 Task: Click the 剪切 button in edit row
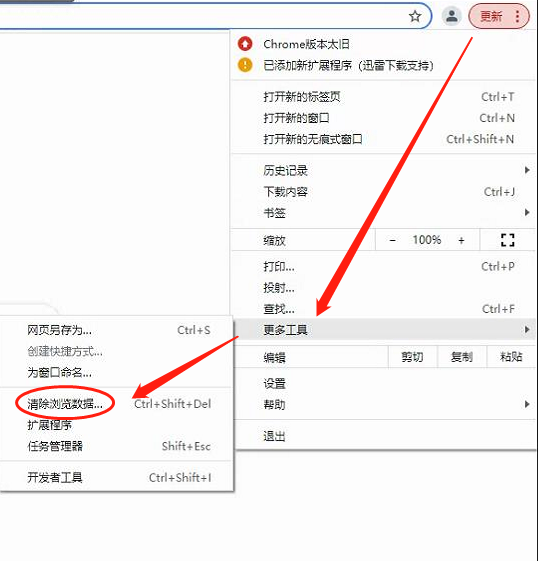tap(412, 357)
